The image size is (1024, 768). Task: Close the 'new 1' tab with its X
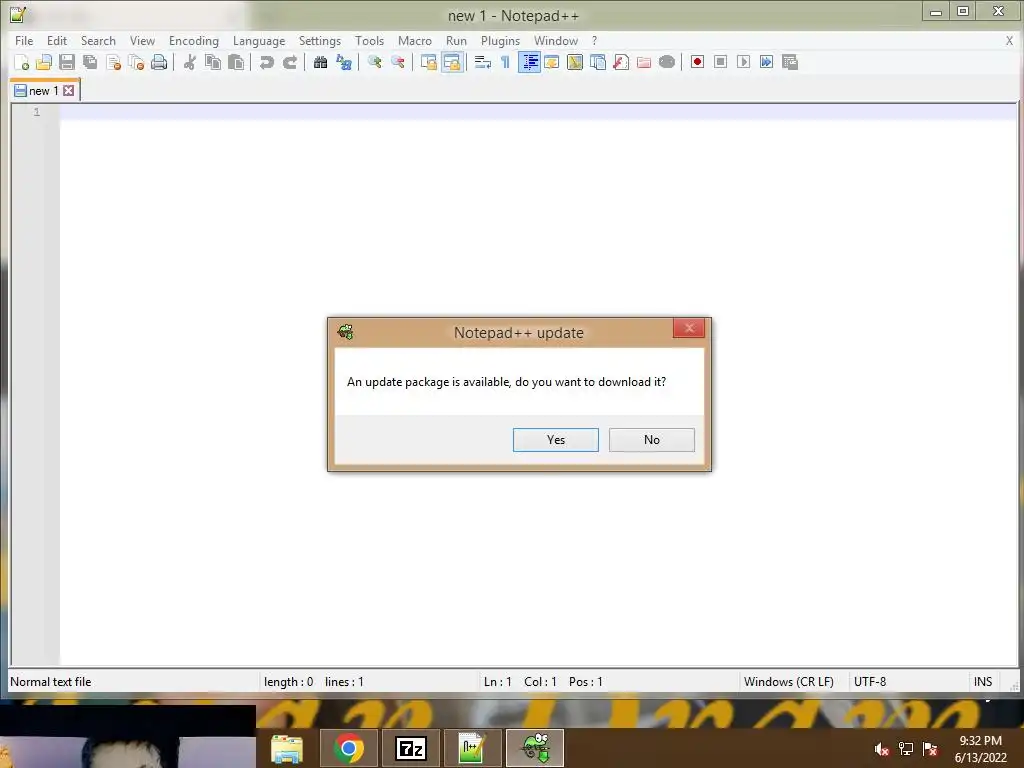(x=69, y=91)
